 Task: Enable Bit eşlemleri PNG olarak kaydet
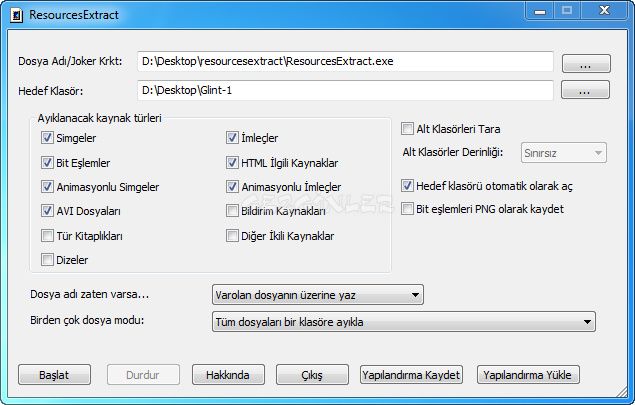[407, 209]
